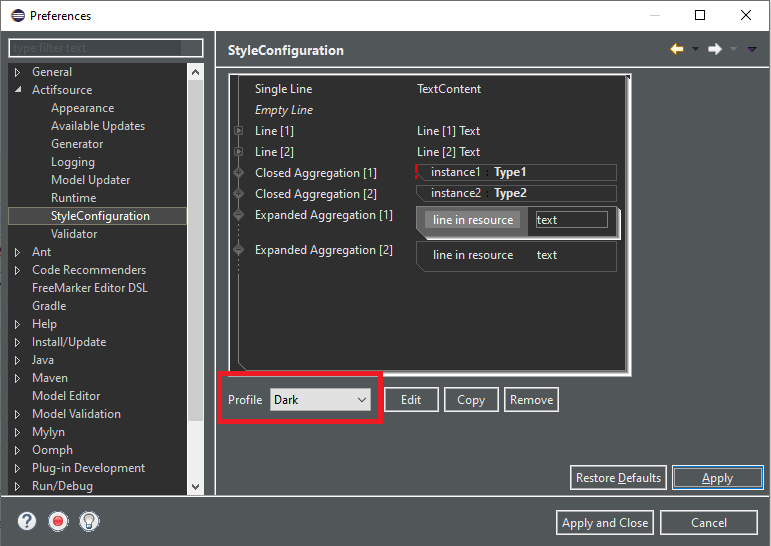Open the preferences view menu triangle
This screenshot has width=771, height=546.
tap(751, 49)
